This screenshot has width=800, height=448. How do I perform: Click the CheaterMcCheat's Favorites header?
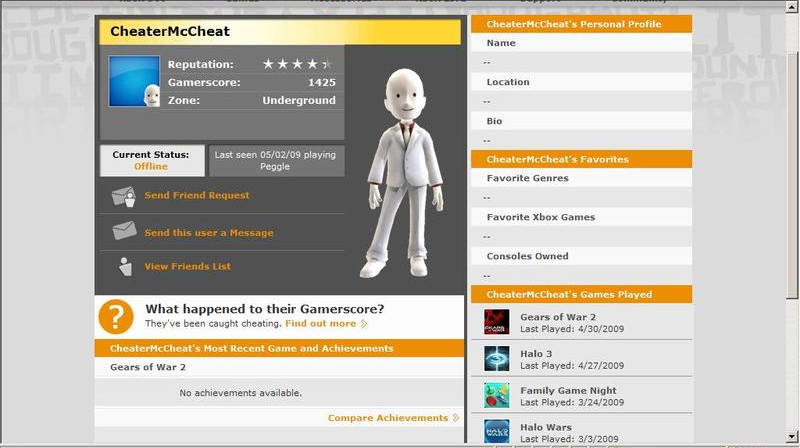point(581,159)
